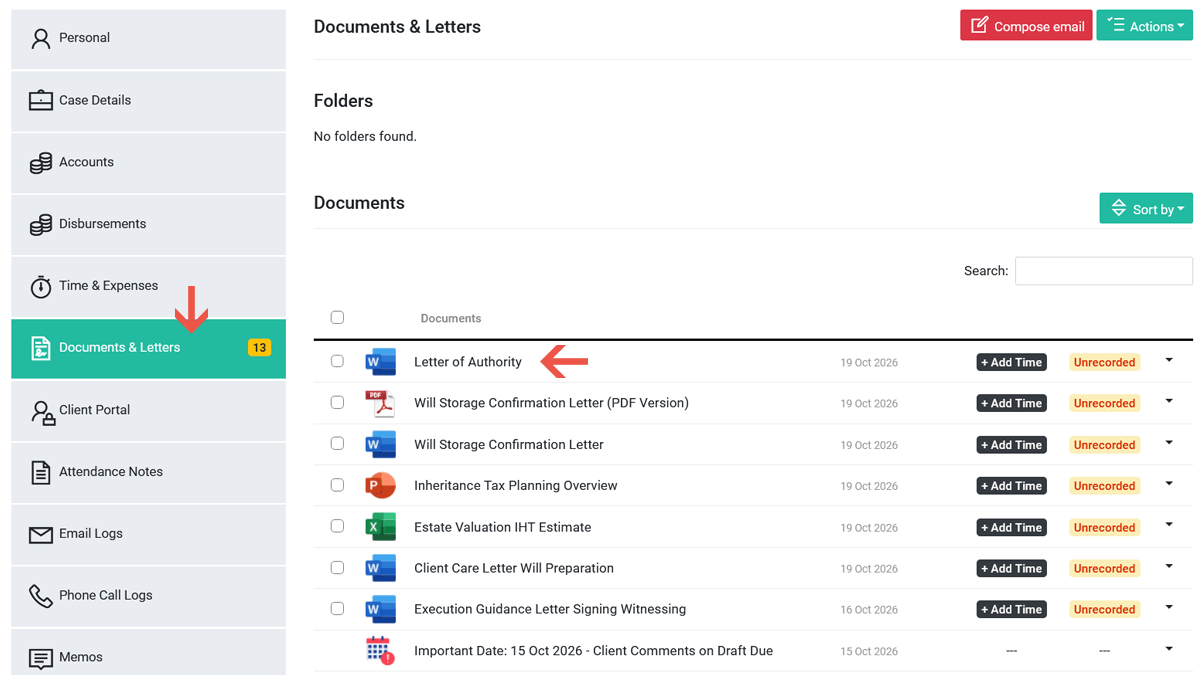Click the Time & Expenses stopwatch icon
1200x675 pixels.
coord(40,286)
